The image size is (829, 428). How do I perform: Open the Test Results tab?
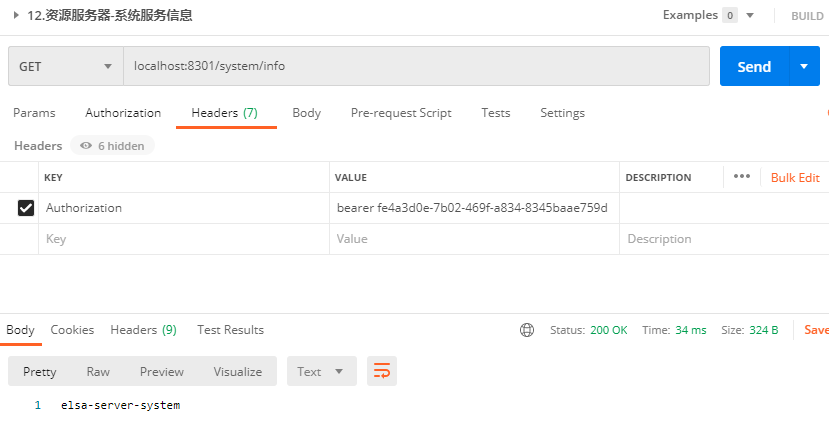231,330
